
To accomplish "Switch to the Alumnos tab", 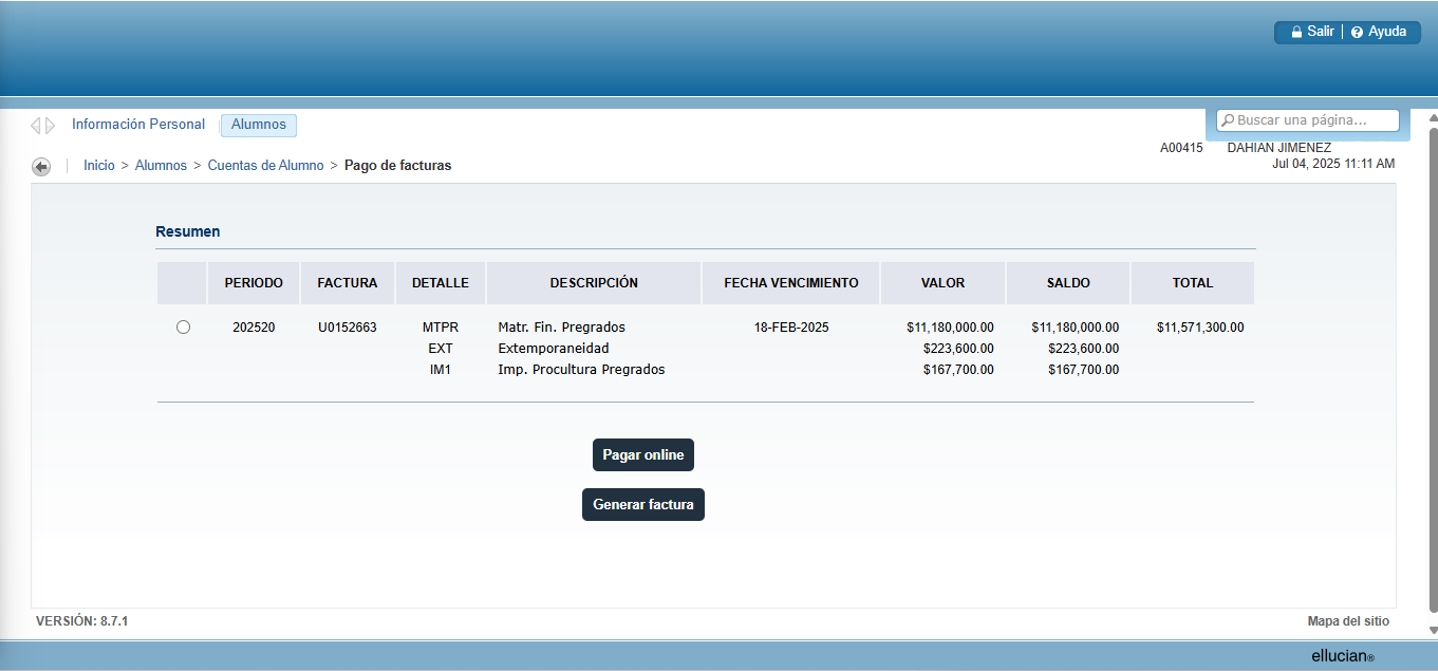I will pos(258,125).
